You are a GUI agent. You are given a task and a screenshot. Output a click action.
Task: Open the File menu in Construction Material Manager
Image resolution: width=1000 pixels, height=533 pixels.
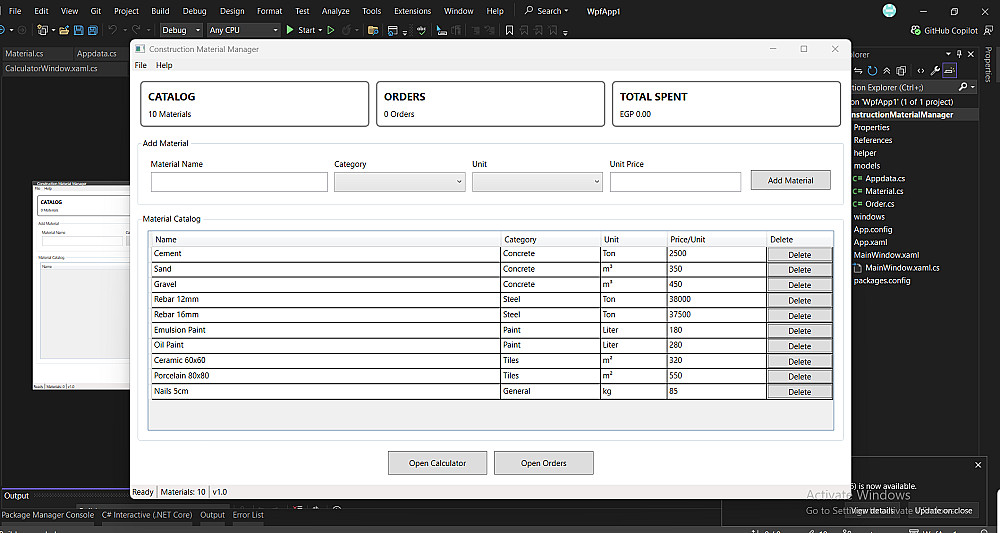(x=141, y=65)
